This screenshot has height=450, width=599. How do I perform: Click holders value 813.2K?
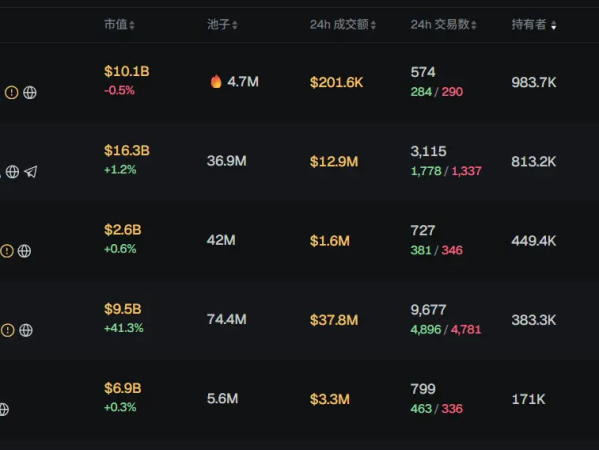coord(534,162)
